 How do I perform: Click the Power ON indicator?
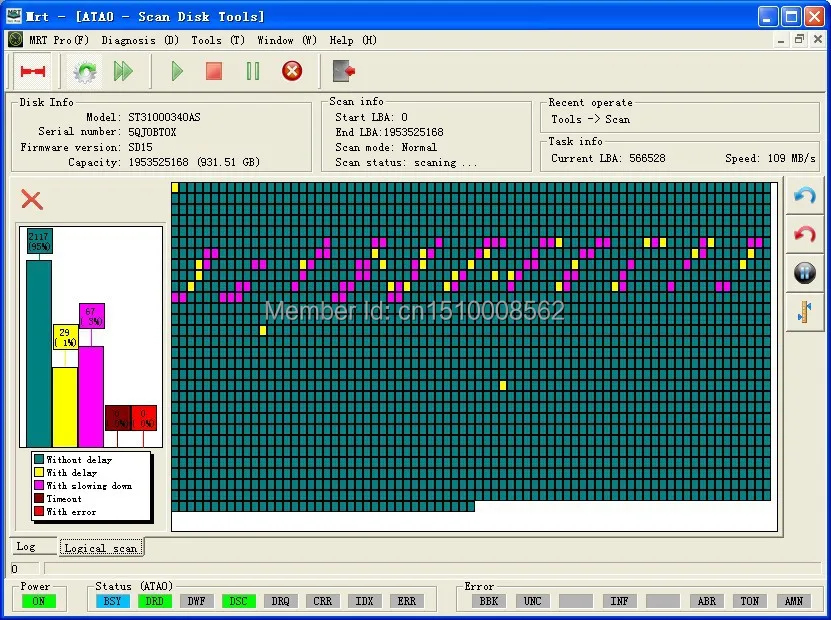coord(39,601)
